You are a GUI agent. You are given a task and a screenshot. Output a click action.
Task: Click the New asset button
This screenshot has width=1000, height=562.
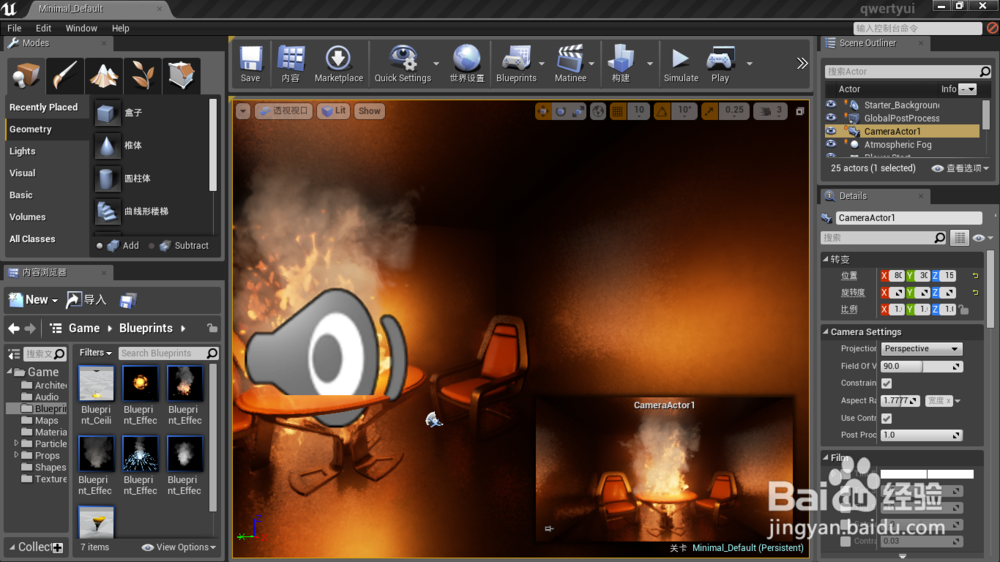[33, 300]
